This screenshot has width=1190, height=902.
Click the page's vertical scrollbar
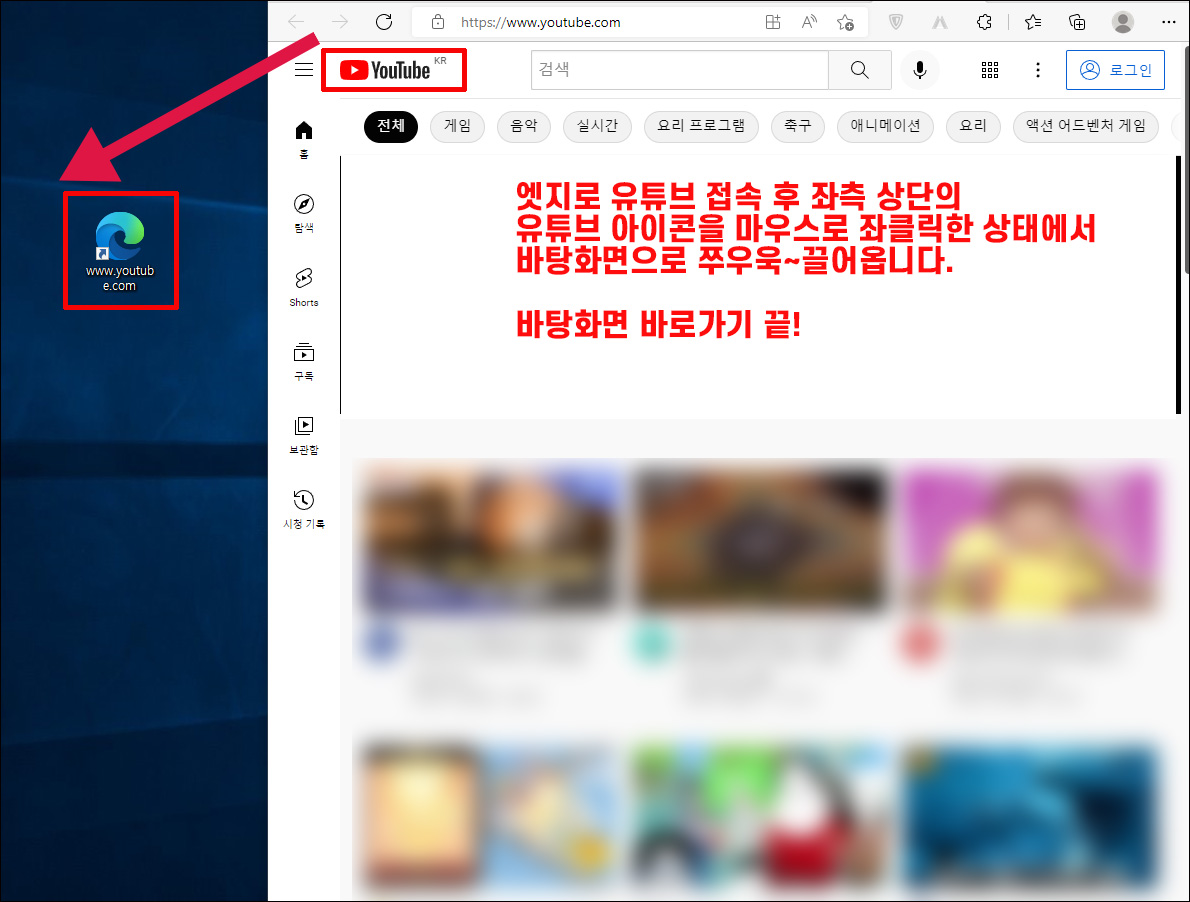click(1186, 159)
